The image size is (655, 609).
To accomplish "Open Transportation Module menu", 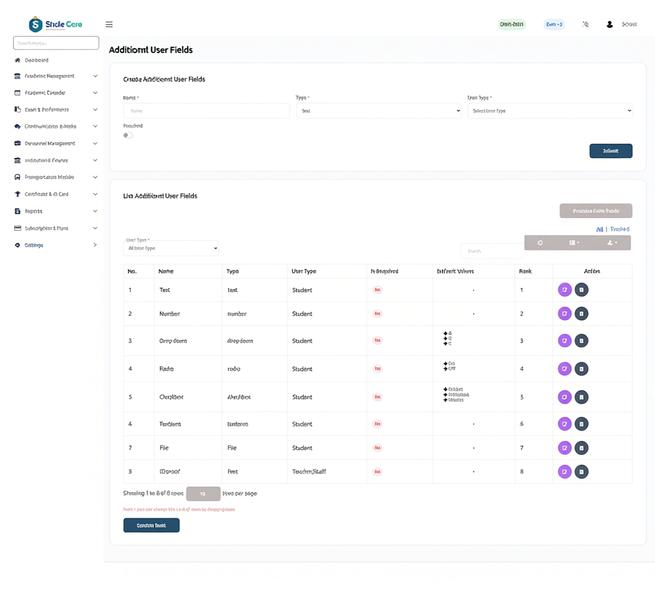I will pos(56,177).
